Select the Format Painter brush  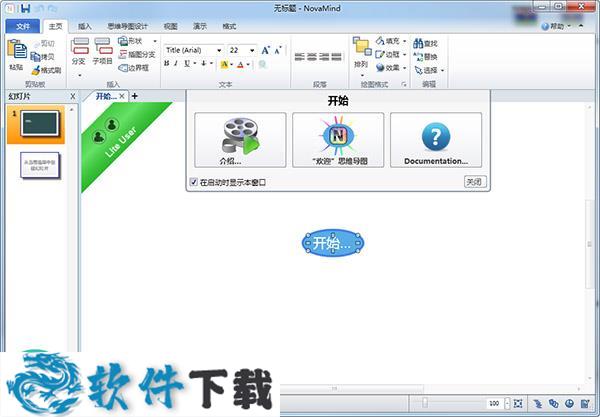[x=36, y=70]
